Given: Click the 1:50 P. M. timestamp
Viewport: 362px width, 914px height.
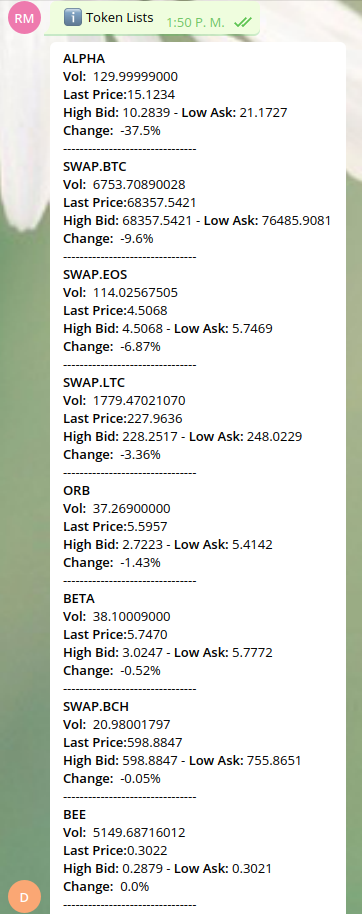Looking at the screenshot, I should pos(195,22).
